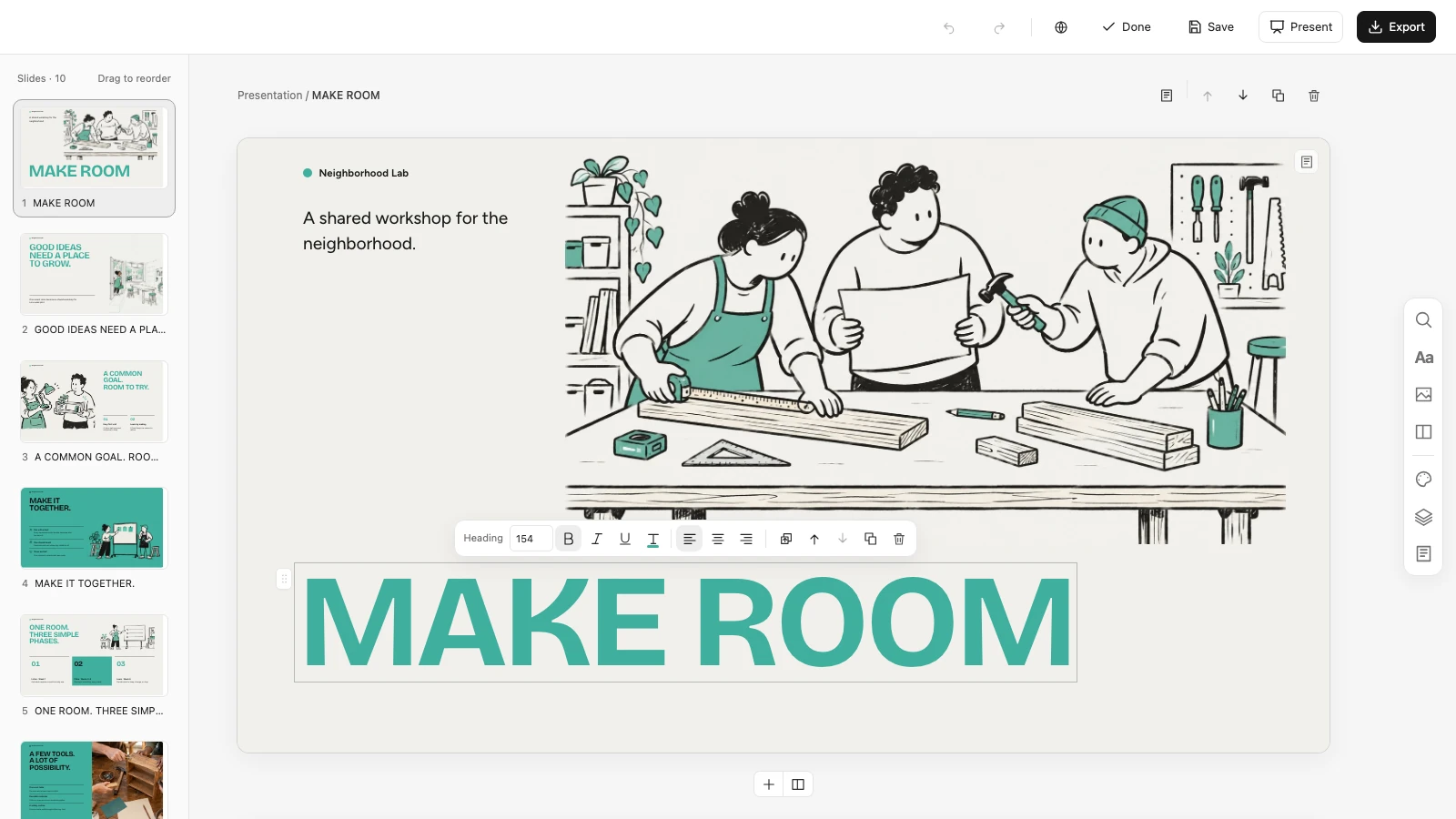Click the layout icon beside the plus button

(798, 784)
